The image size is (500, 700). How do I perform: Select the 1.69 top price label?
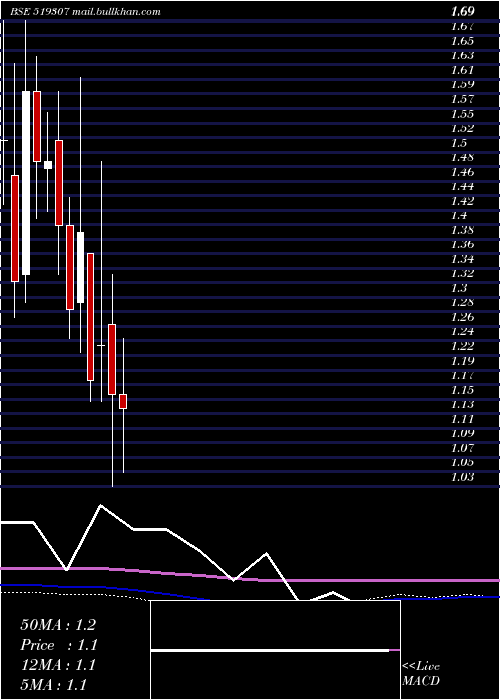click(462, 12)
